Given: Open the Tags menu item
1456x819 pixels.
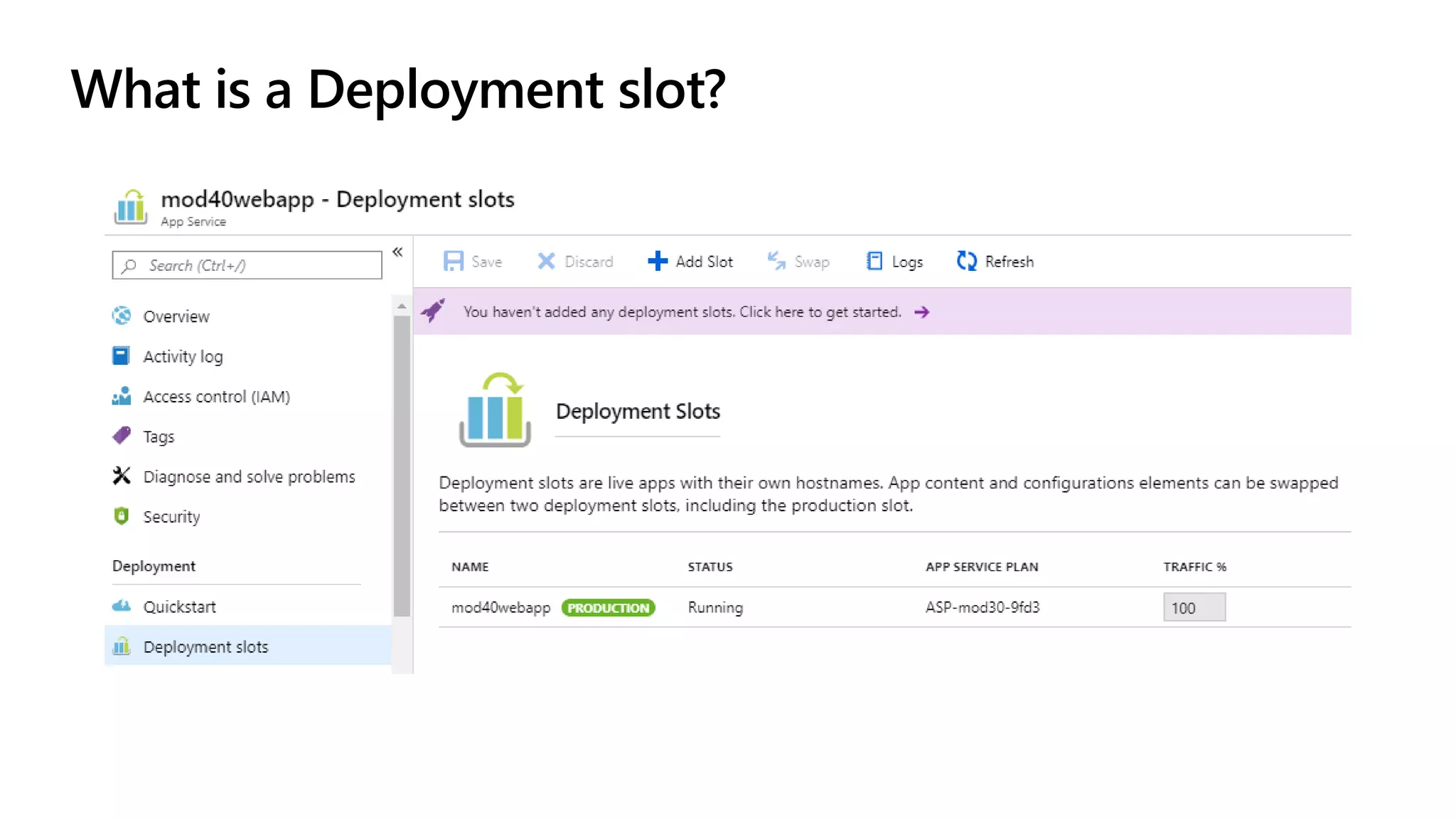Looking at the screenshot, I should pyautogui.click(x=247, y=437).
